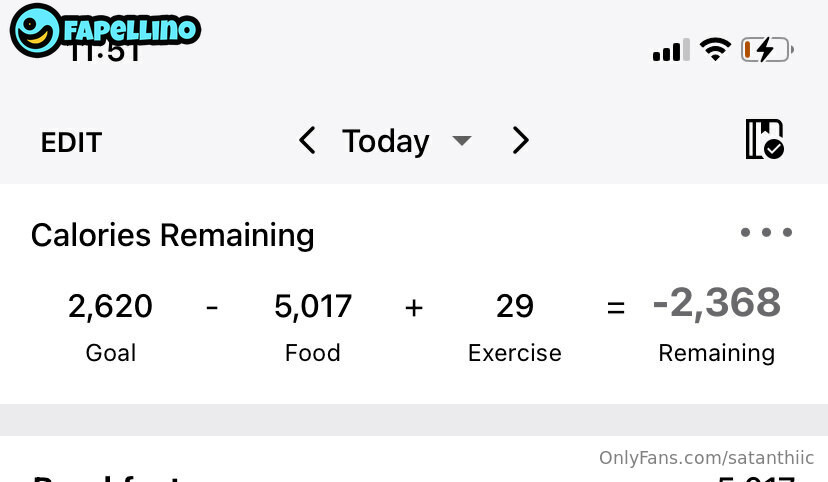Viewport: 828px width, 482px height.
Task: Open the Today date dropdown
Action: coord(386,141)
